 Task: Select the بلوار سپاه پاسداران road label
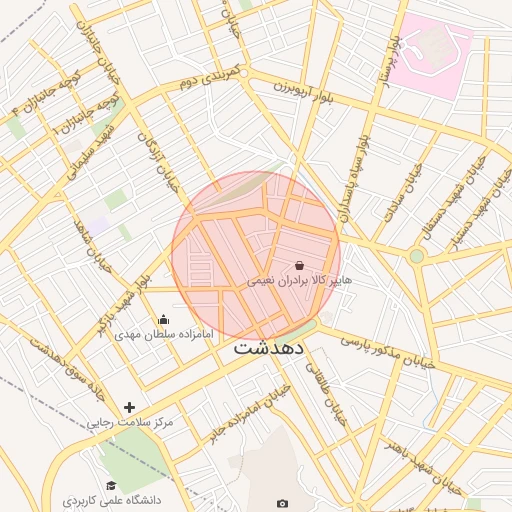(x=355, y=178)
